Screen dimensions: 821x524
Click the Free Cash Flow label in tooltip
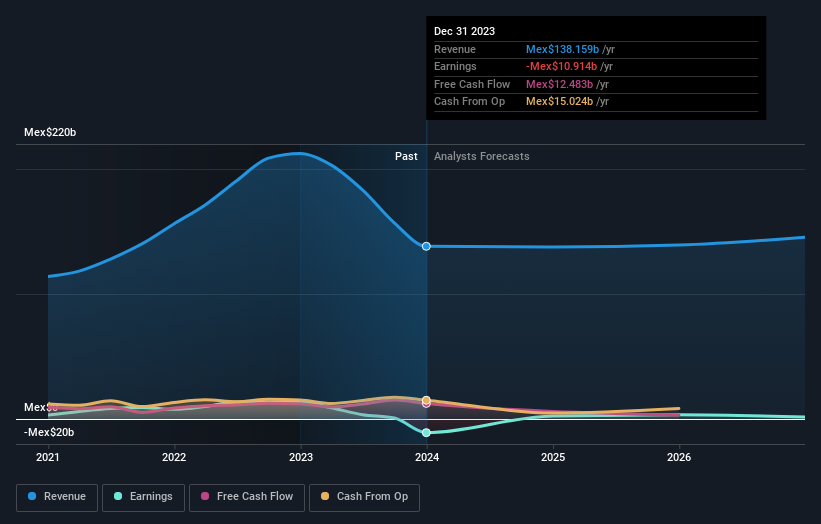pos(472,84)
